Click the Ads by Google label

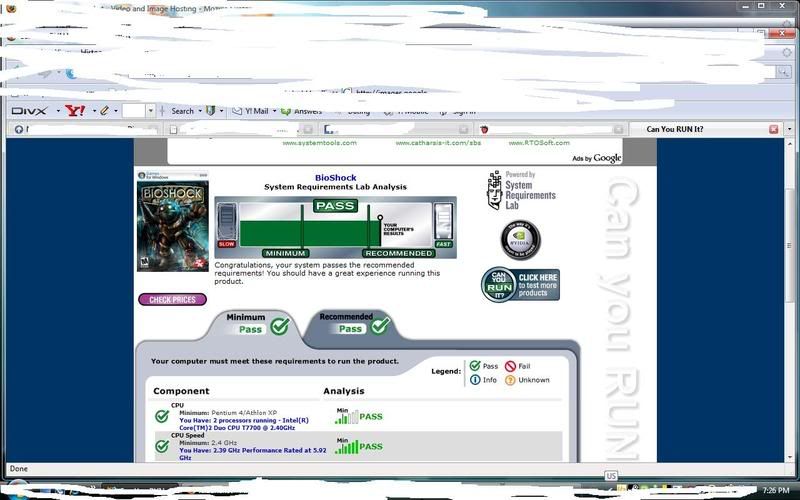597,158
